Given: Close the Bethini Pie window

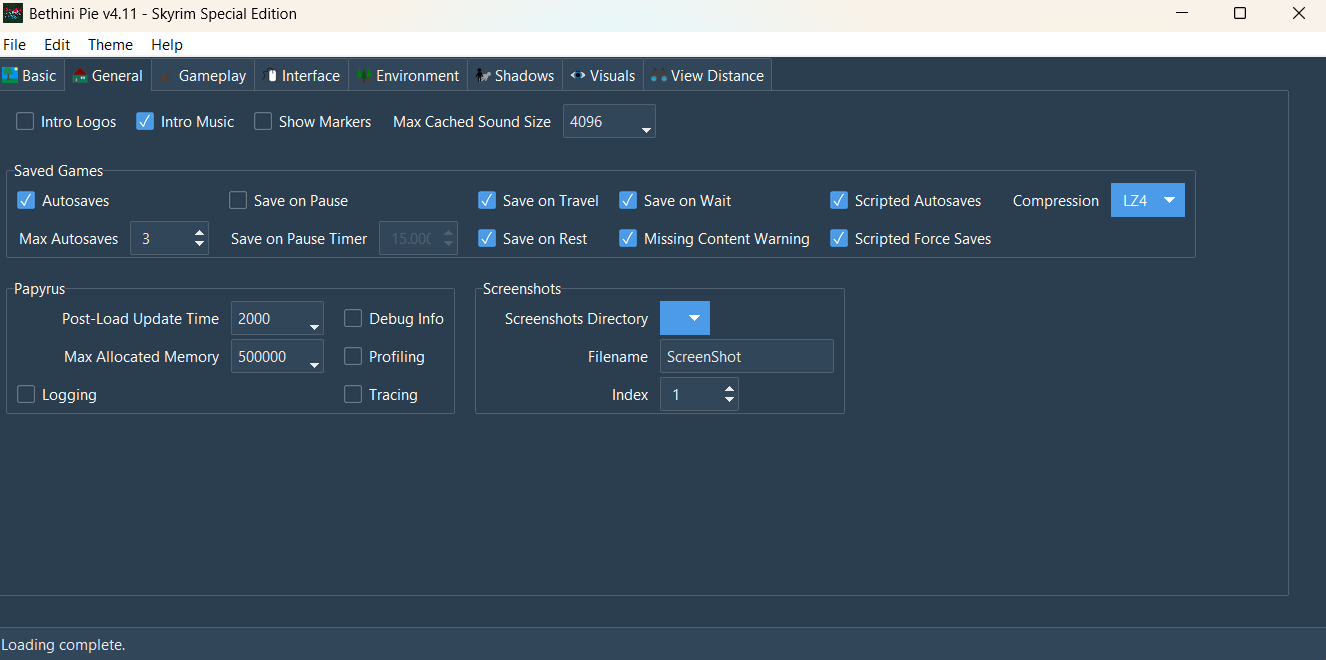Looking at the screenshot, I should pyautogui.click(x=1298, y=14).
